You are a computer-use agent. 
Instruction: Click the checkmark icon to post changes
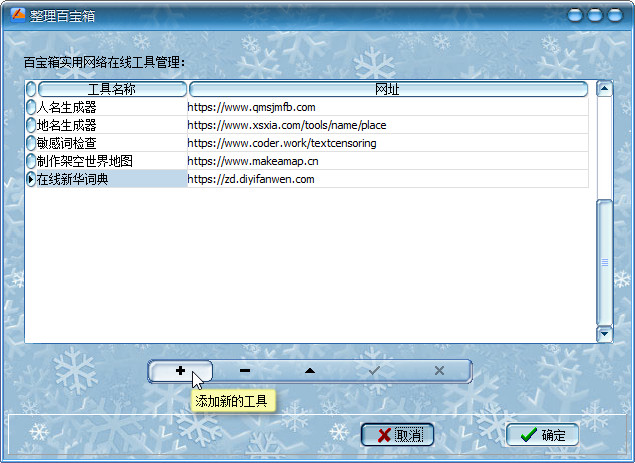point(374,371)
